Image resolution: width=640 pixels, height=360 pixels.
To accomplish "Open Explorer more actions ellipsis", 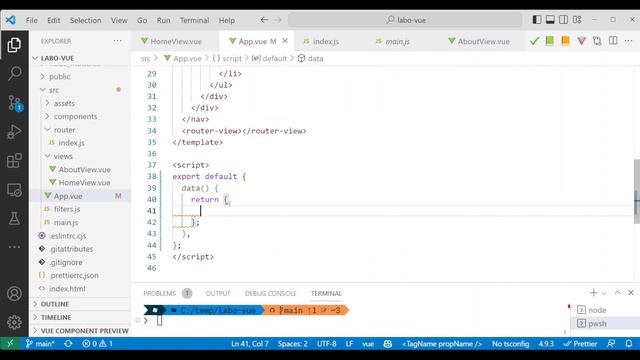I will (x=118, y=41).
